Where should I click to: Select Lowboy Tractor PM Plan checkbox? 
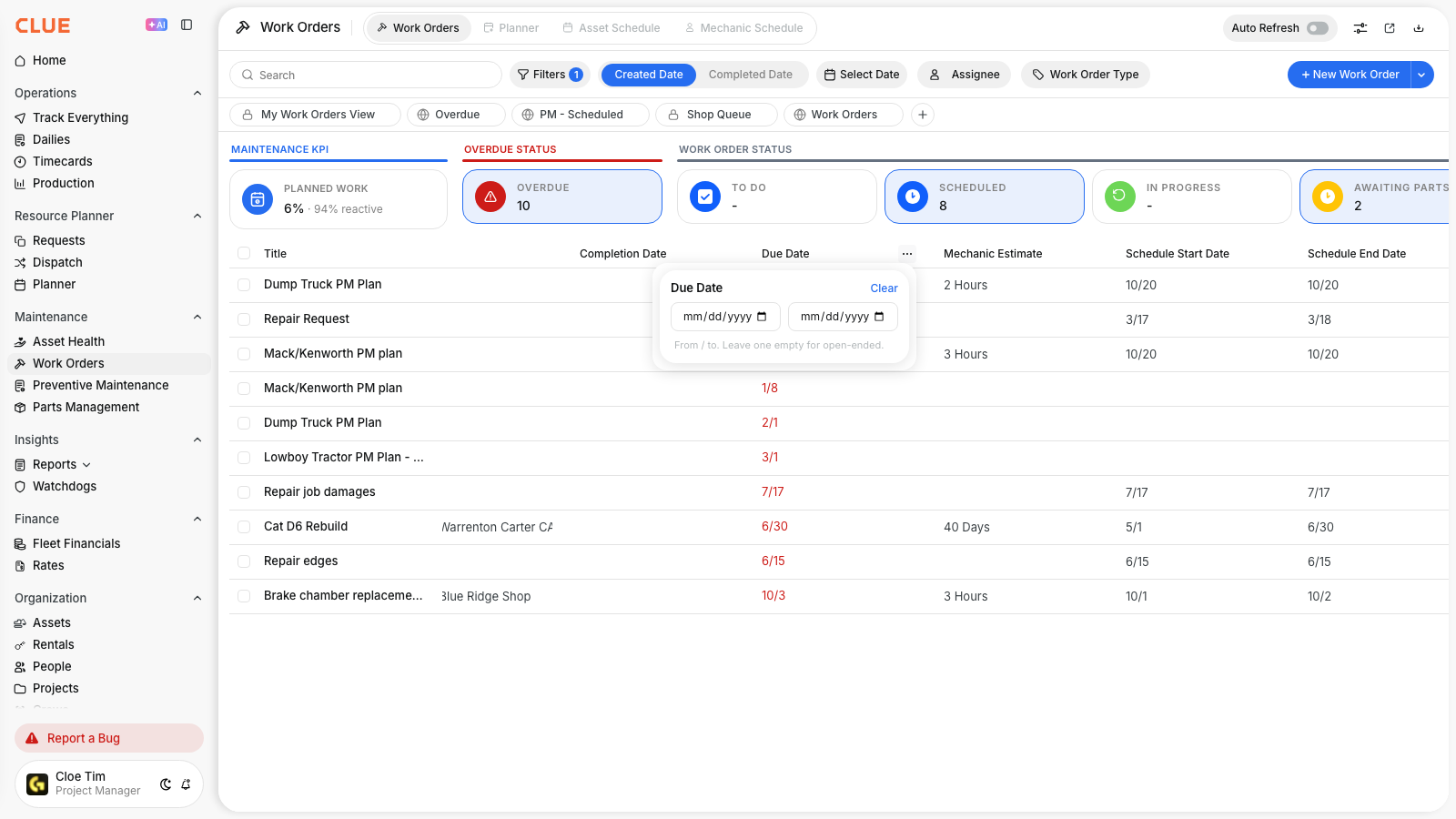[244, 458]
